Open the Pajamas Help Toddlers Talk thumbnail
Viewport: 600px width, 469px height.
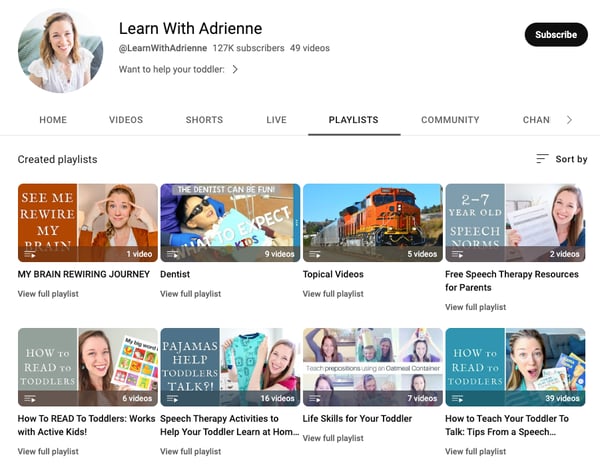coord(230,367)
